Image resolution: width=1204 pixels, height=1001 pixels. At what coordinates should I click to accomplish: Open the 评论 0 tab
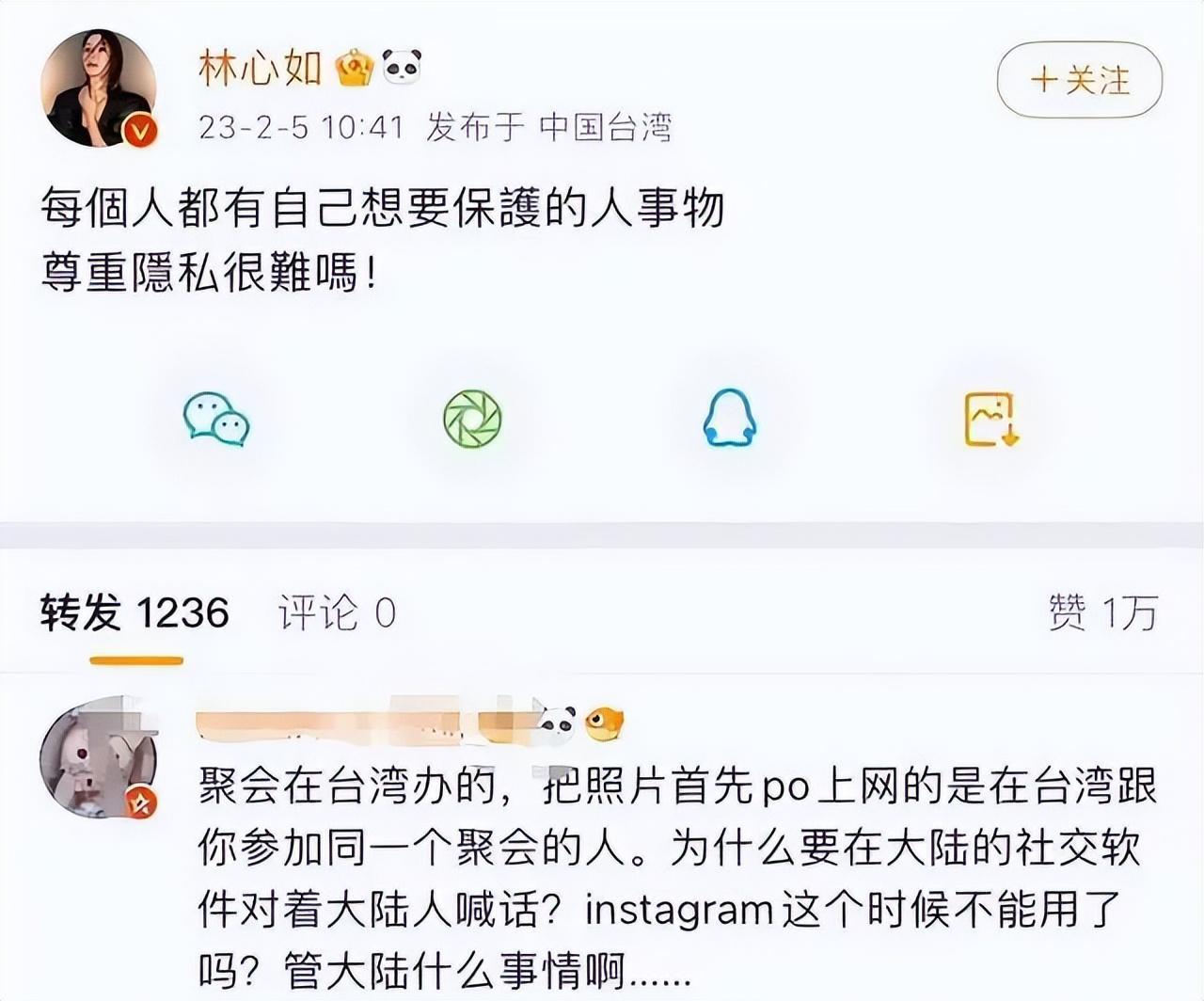pos(337,613)
